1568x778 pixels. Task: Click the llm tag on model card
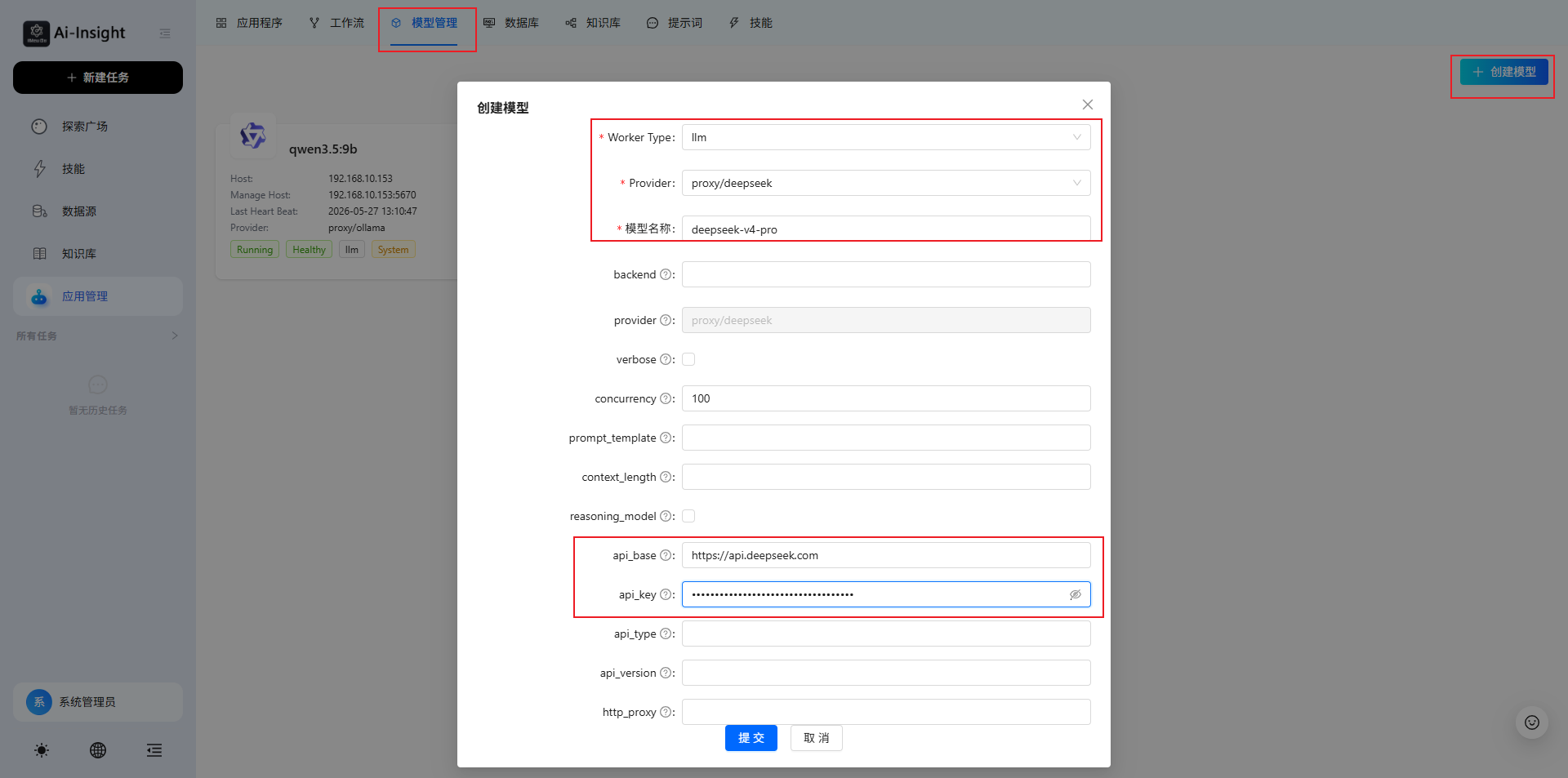pyautogui.click(x=352, y=250)
